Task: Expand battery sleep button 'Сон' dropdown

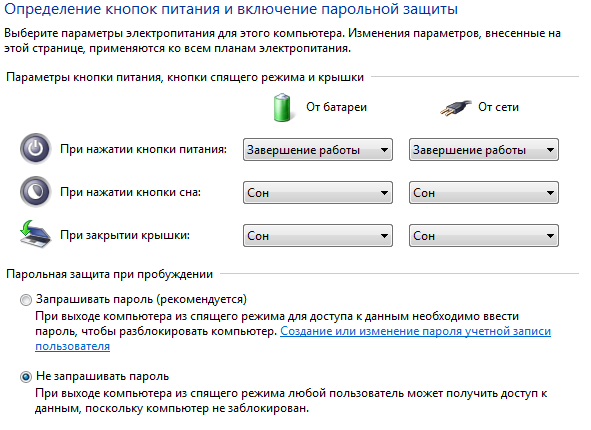Action: point(318,193)
